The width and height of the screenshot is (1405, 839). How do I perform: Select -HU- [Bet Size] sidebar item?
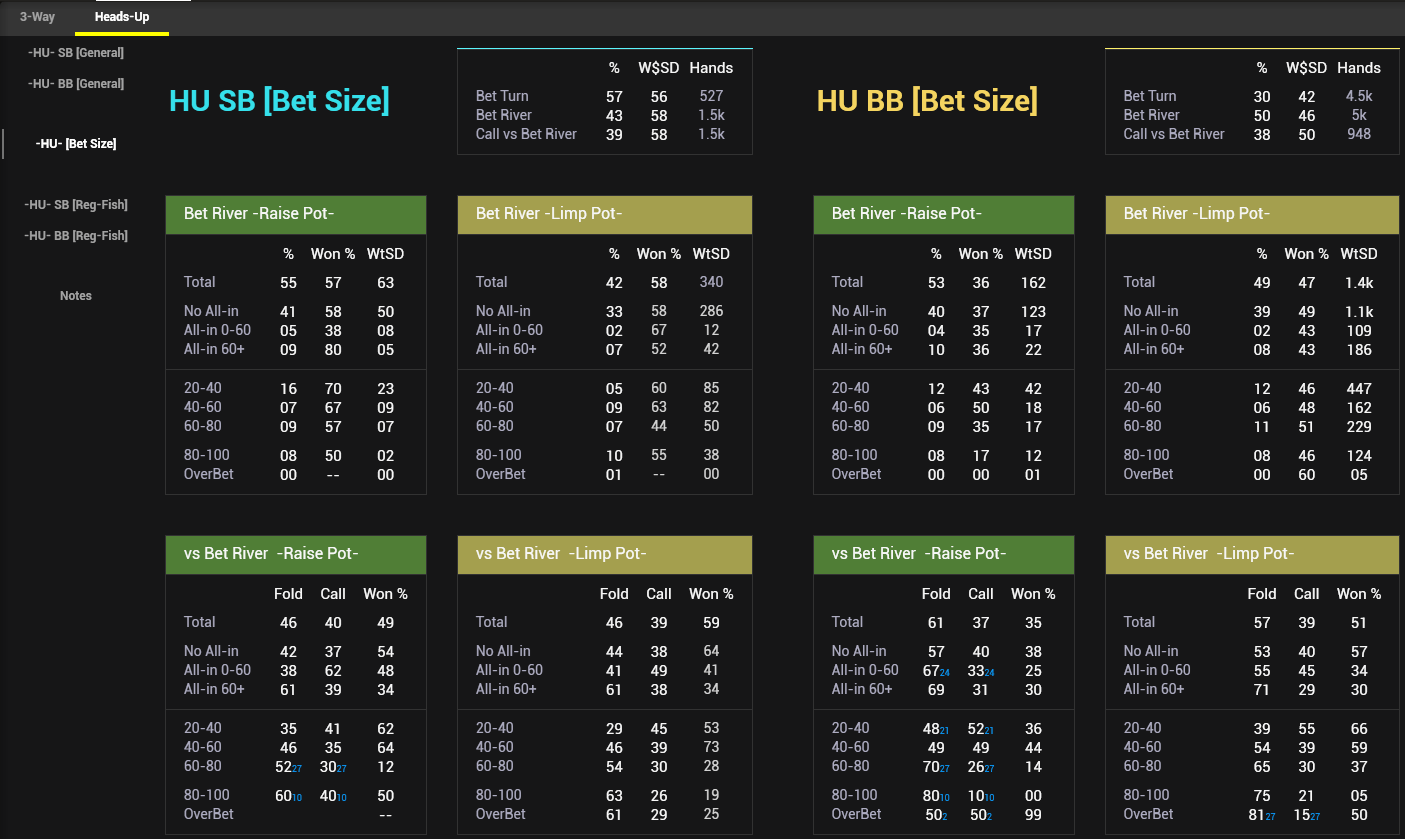76,144
